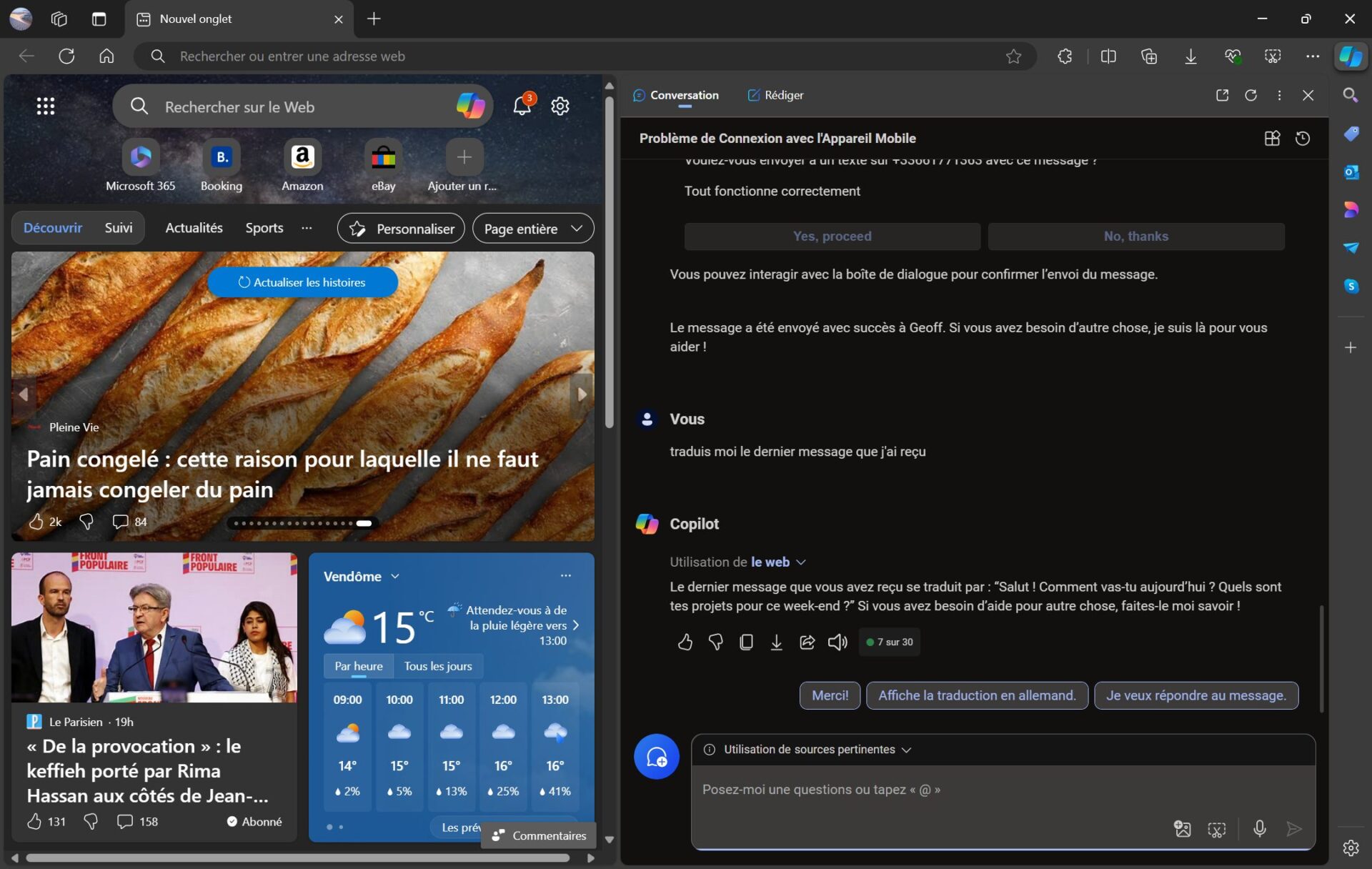Select the Tous les jours weather tab

click(x=437, y=666)
